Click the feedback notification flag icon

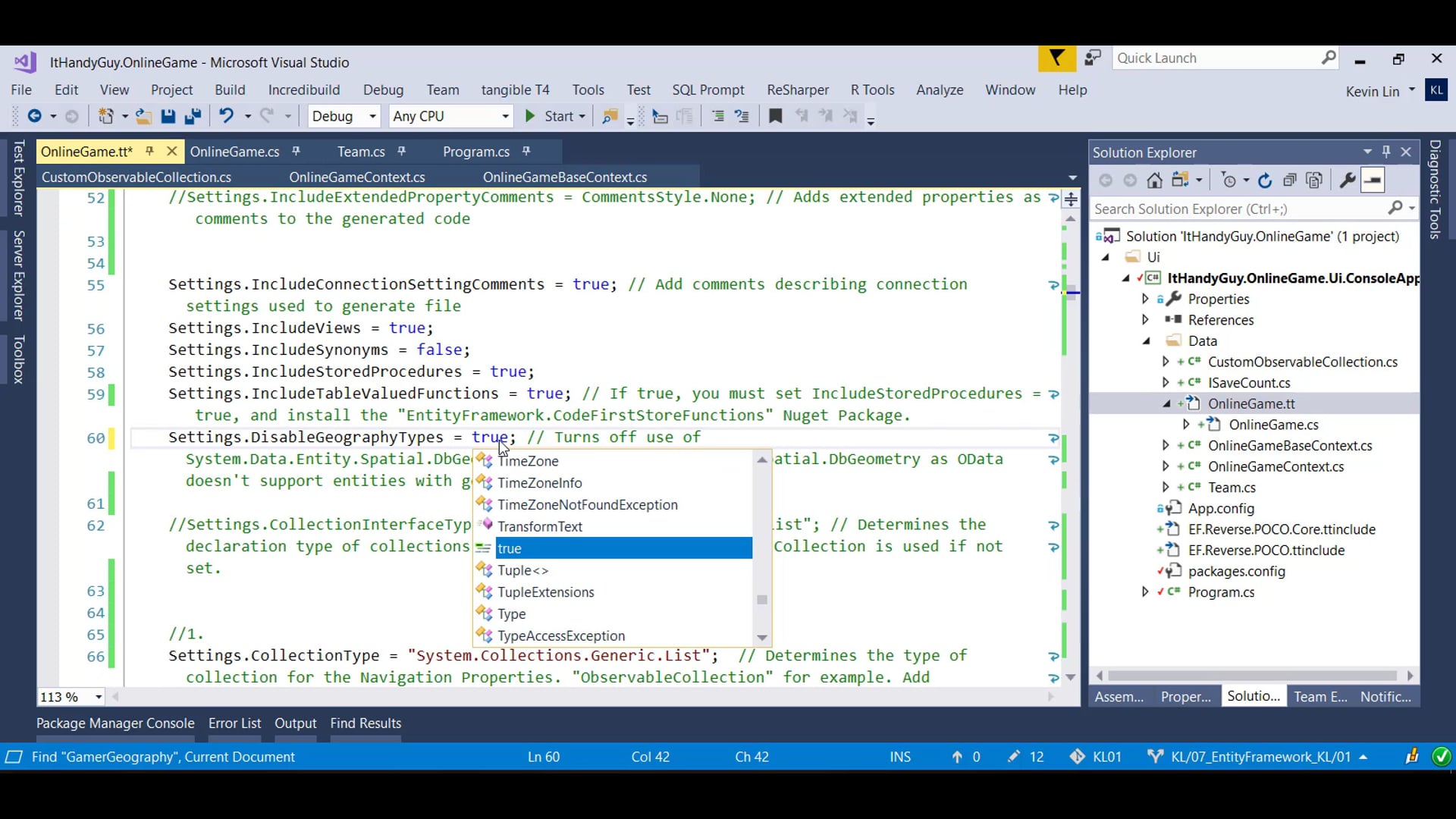point(1056,58)
